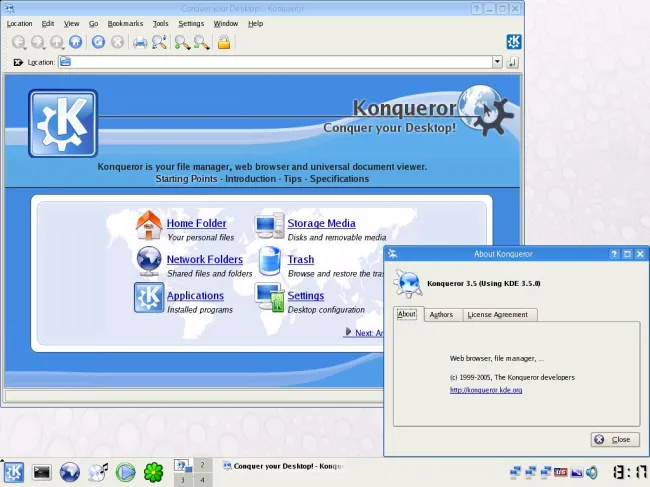650x487 pixels.
Task: Click the Specifications link
Action: coord(339,179)
